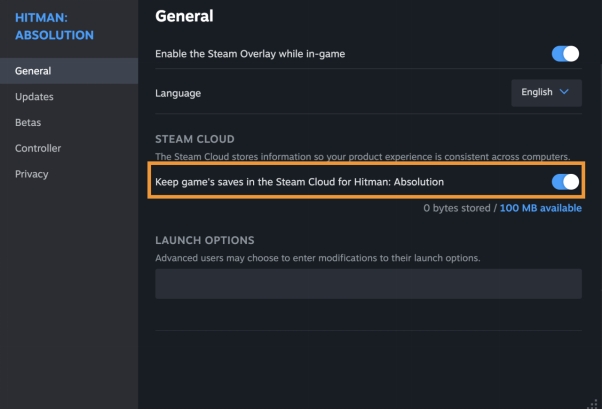Click 'Enable the Steam Overlay while in-game' label
Screen dimensions: 602x410
(250, 54)
